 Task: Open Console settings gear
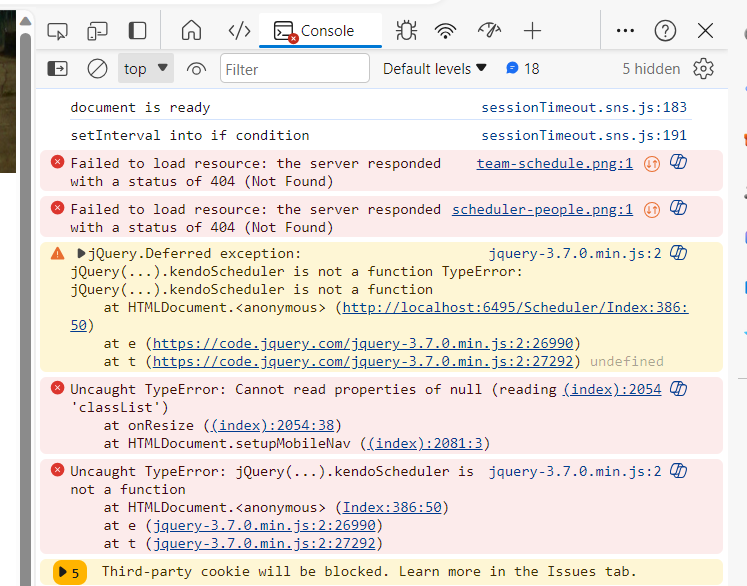pos(704,69)
